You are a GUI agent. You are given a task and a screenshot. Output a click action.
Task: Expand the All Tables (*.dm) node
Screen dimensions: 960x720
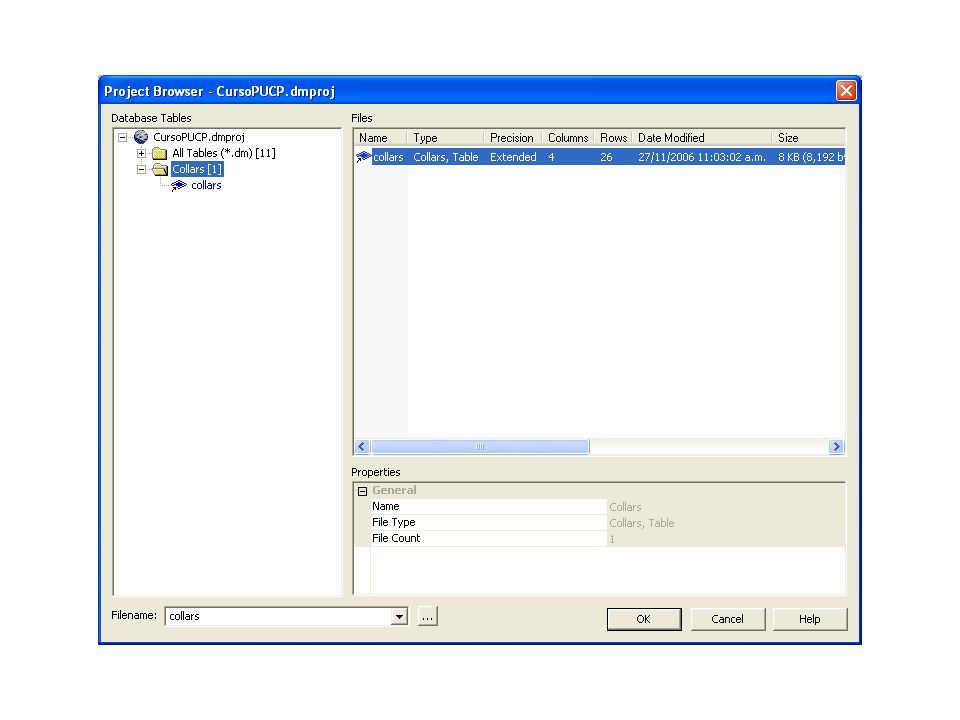(x=141, y=153)
